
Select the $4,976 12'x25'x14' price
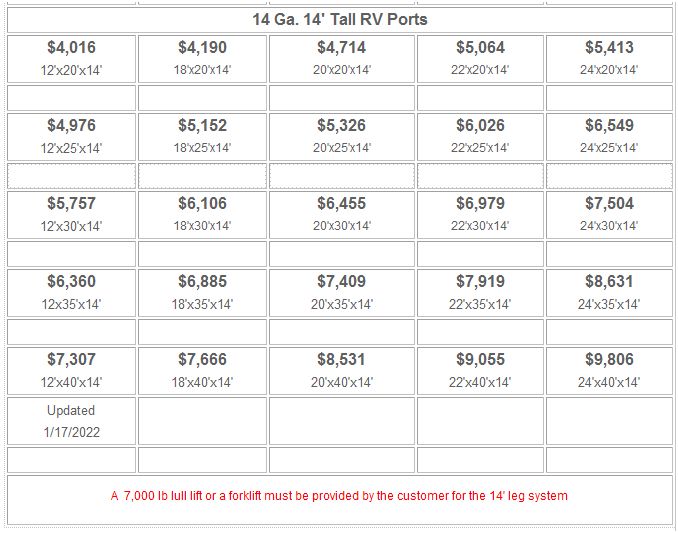point(71,125)
